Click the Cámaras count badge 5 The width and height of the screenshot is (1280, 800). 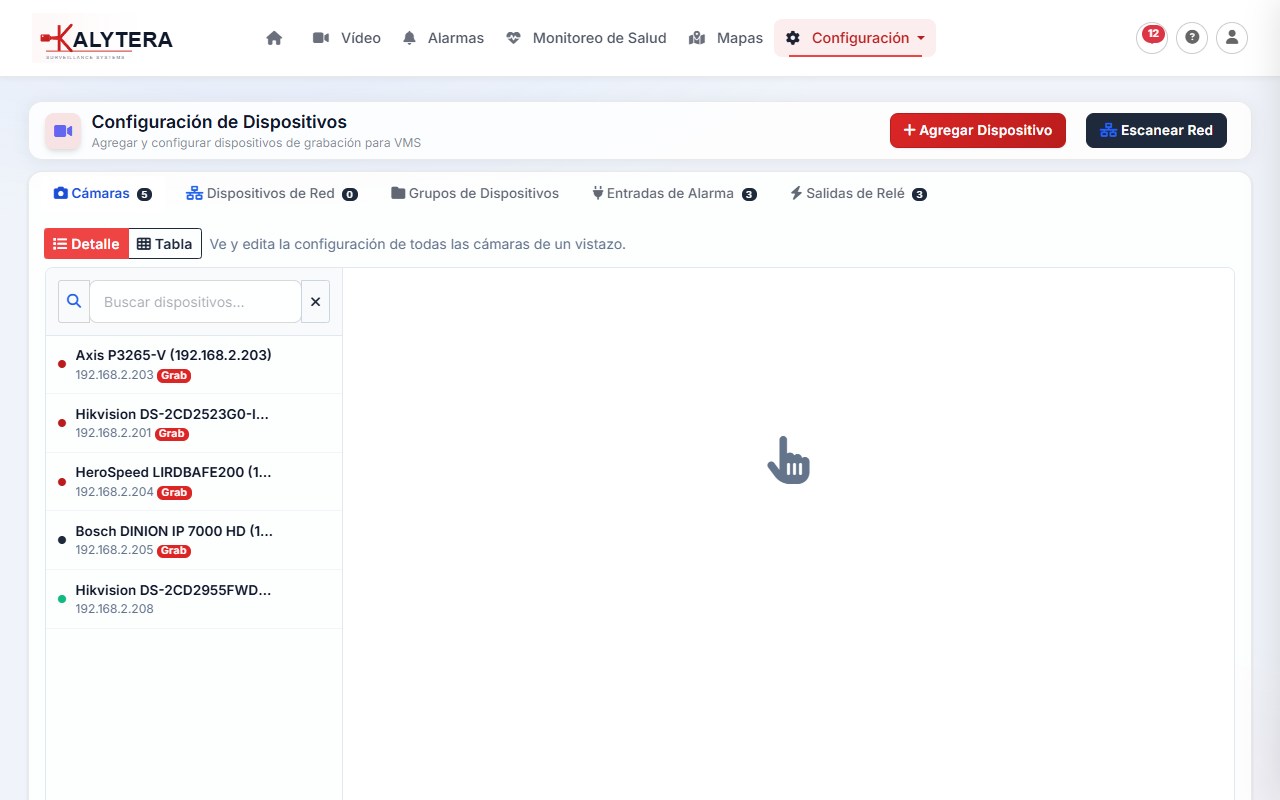tap(144, 194)
